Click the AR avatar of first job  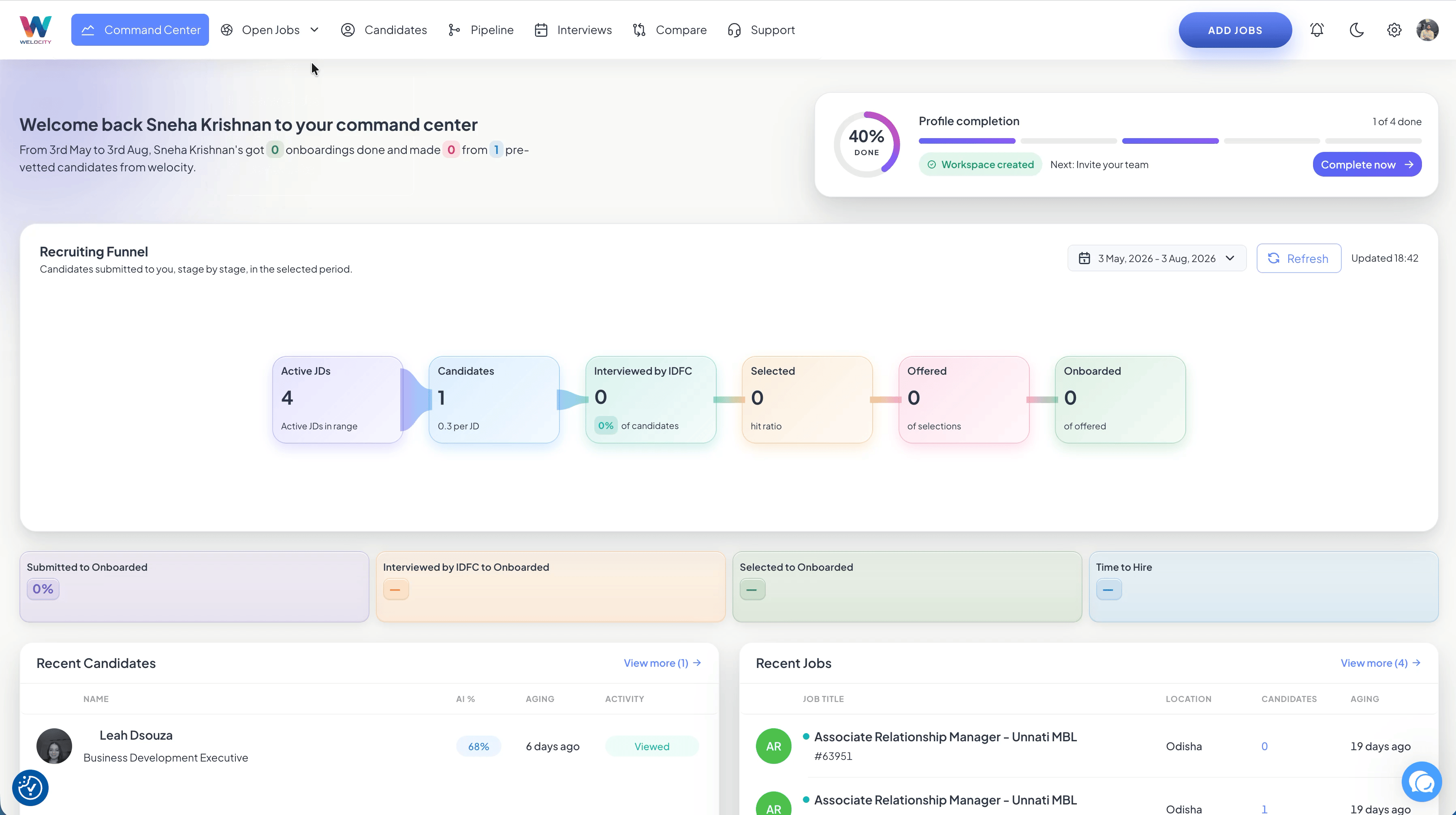pos(773,746)
